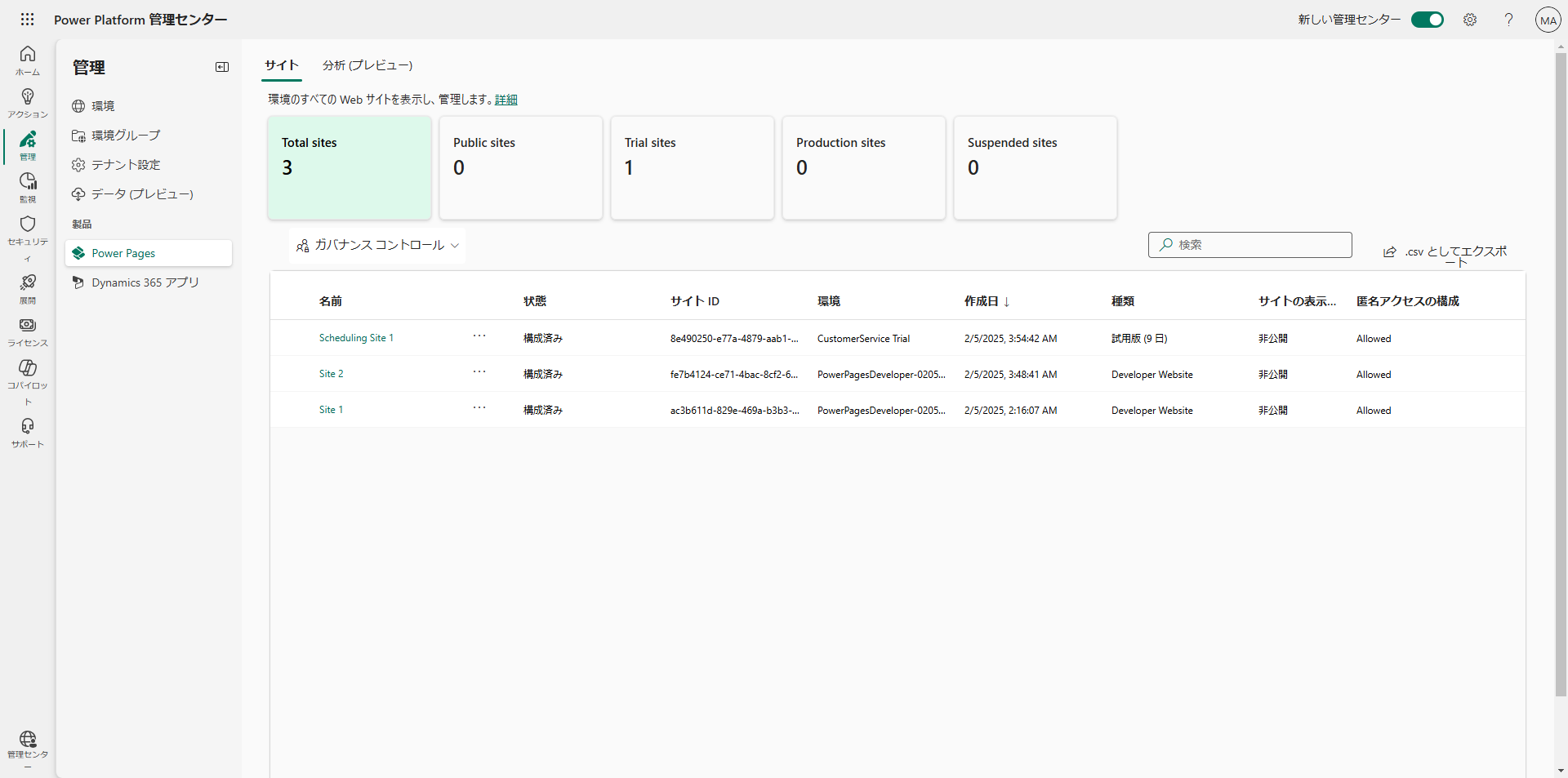Expand ガバナンス コントロール dropdown
Screen dimensions: 1568x778
click(x=377, y=245)
